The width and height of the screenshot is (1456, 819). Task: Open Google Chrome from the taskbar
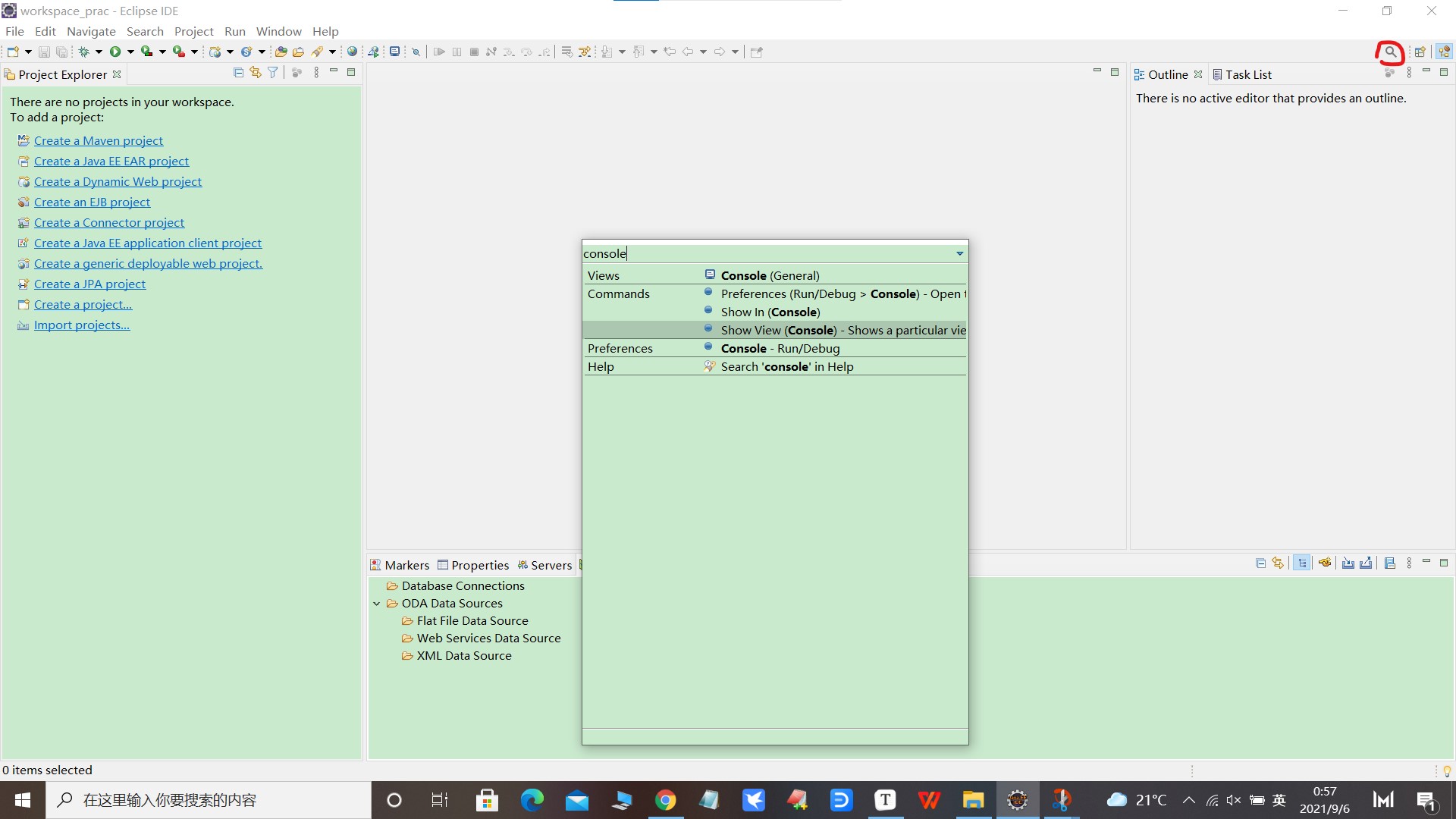click(665, 800)
